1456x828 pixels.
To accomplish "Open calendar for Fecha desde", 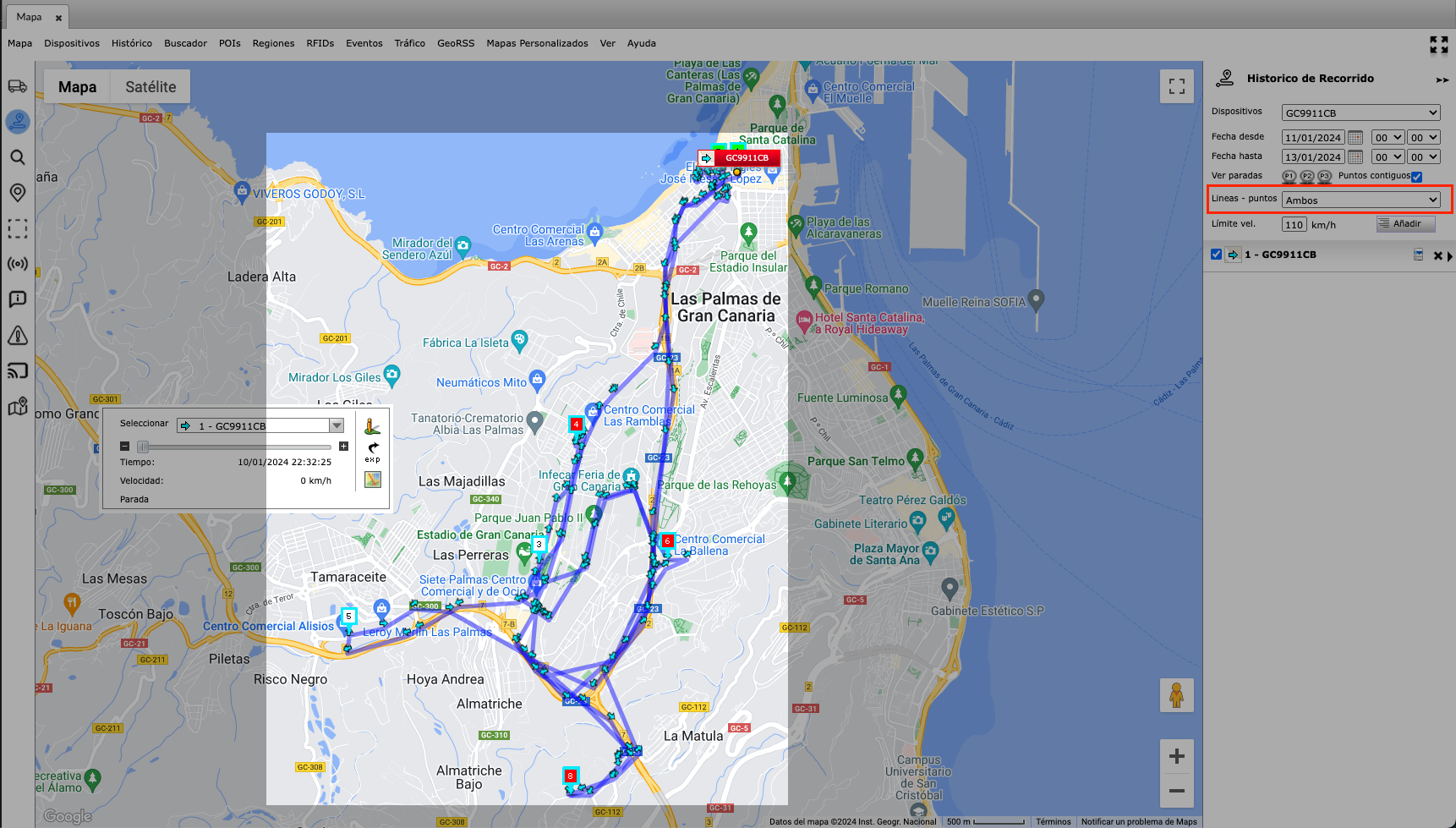I will click(1355, 137).
